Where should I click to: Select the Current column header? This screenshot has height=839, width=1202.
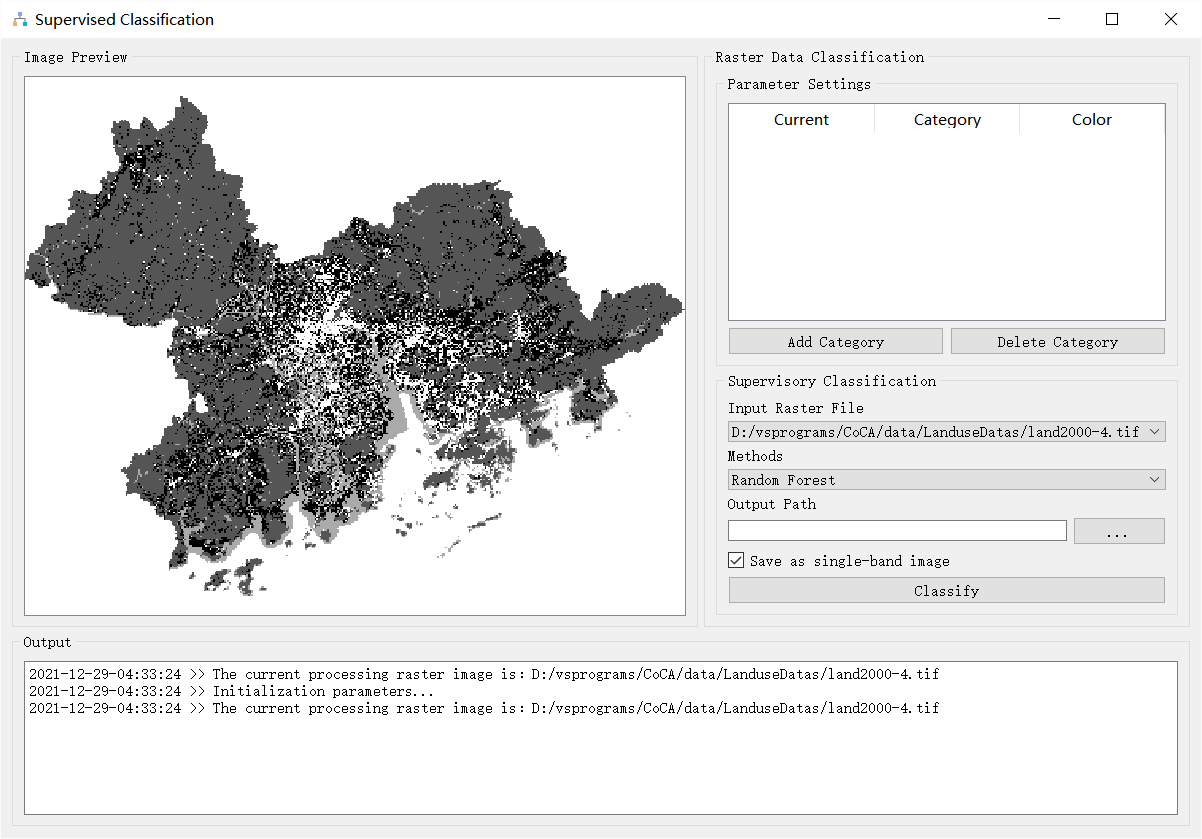coord(801,120)
